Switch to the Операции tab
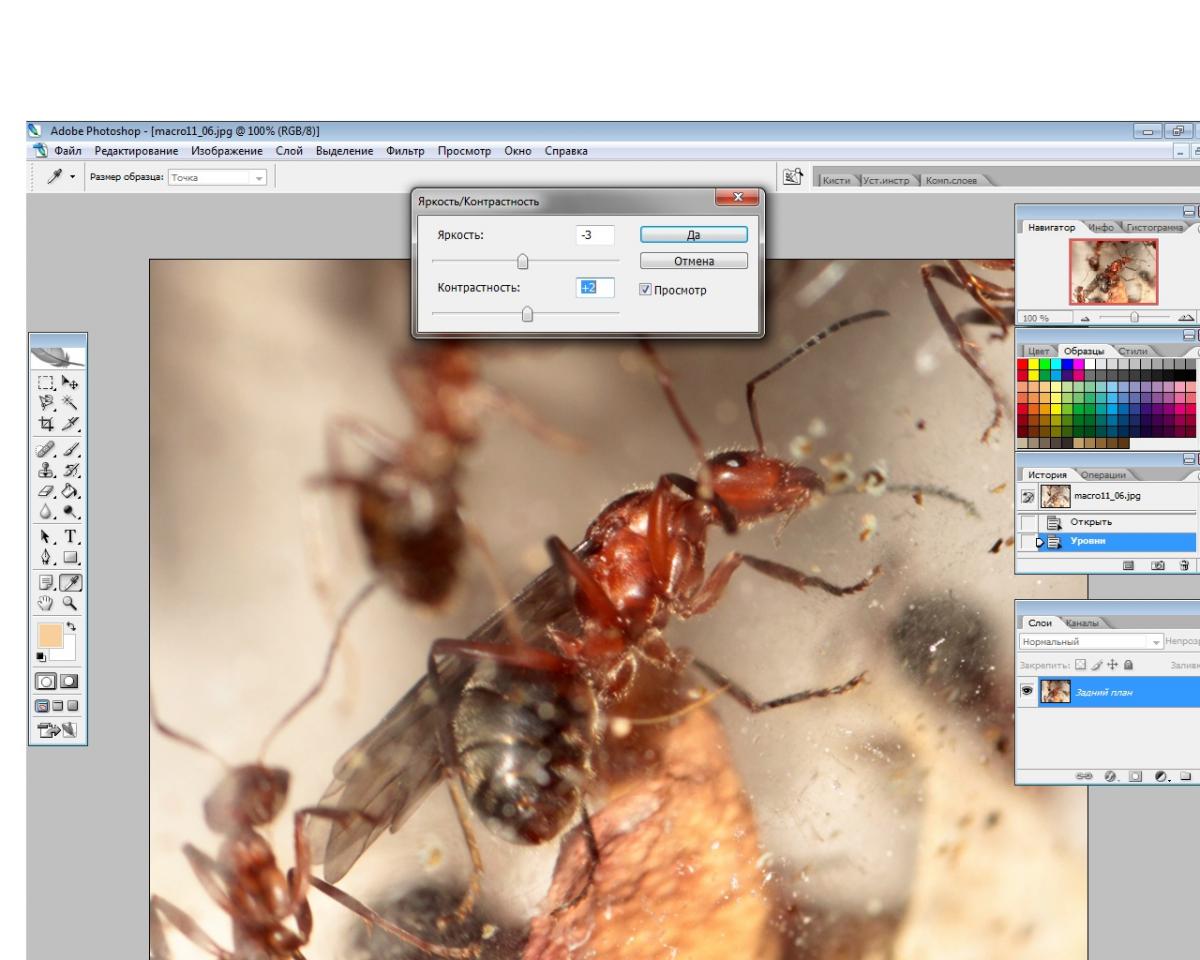The width and height of the screenshot is (1200, 960). [x=1105, y=474]
